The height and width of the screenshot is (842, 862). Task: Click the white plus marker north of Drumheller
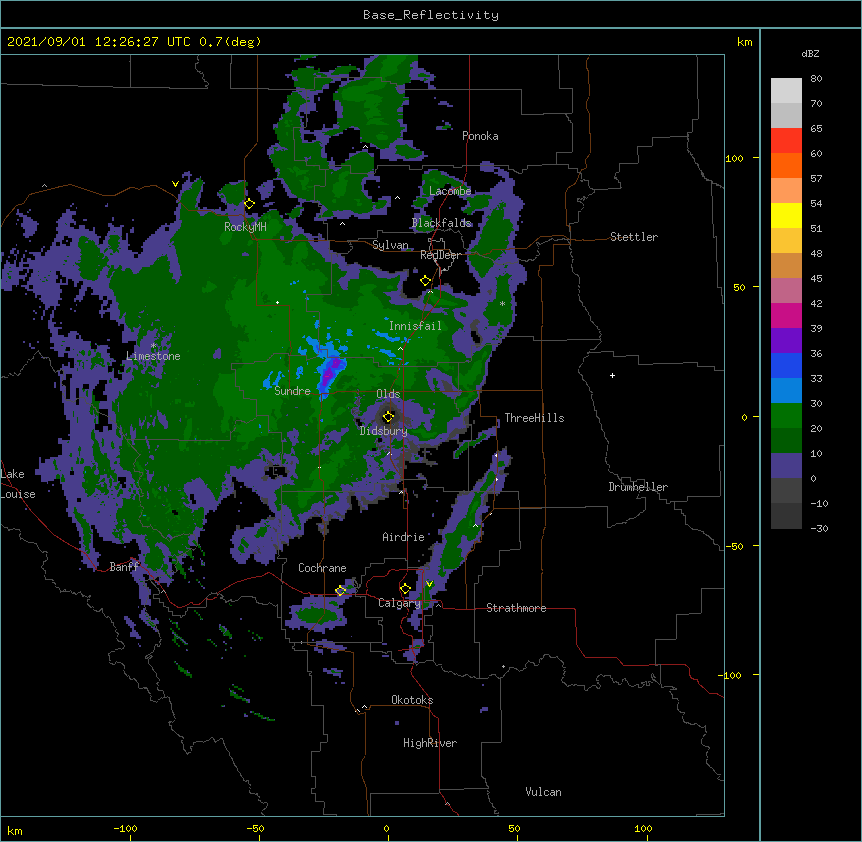click(x=612, y=375)
